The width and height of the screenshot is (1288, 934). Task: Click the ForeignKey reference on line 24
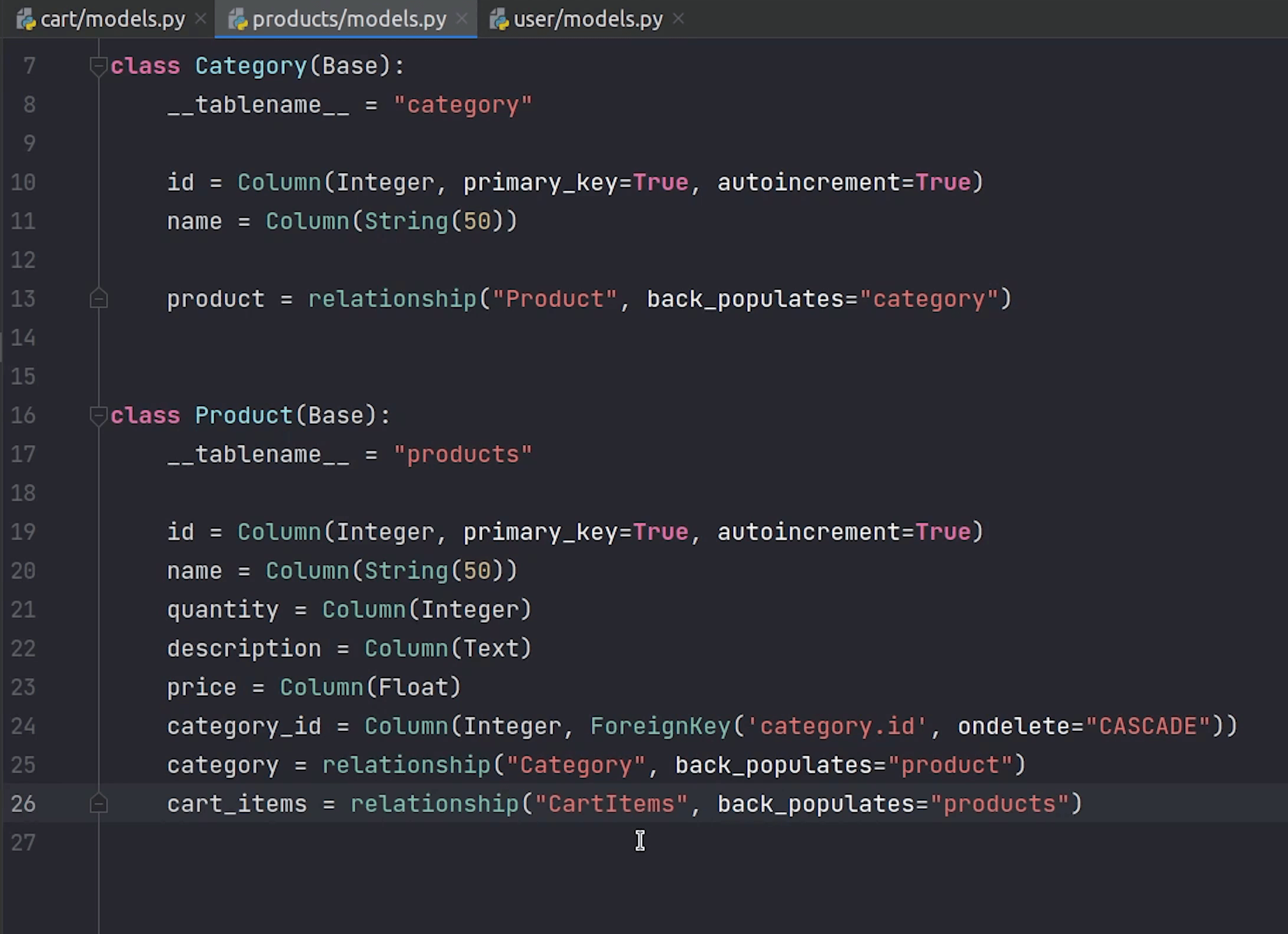coord(660,726)
